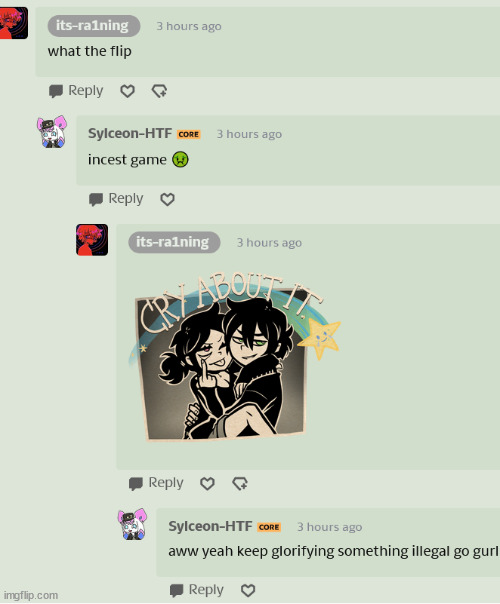Viewport: 500px width, 604px height.
Task: Open Sylceon-HTF profile from 'incest game' comment
Action: (130, 133)
